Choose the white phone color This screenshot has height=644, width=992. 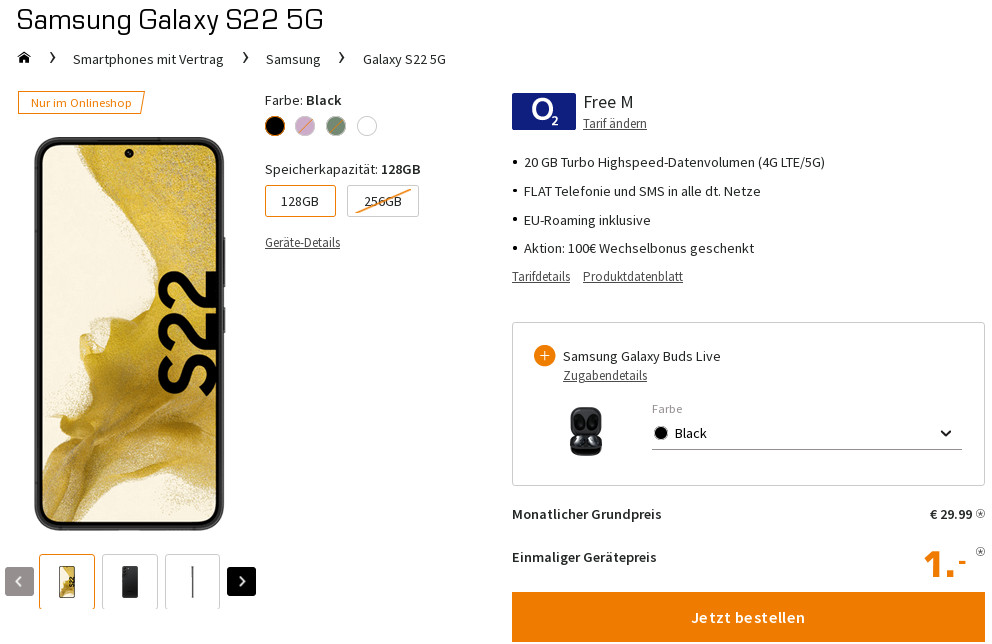click(x=367, y=126)
